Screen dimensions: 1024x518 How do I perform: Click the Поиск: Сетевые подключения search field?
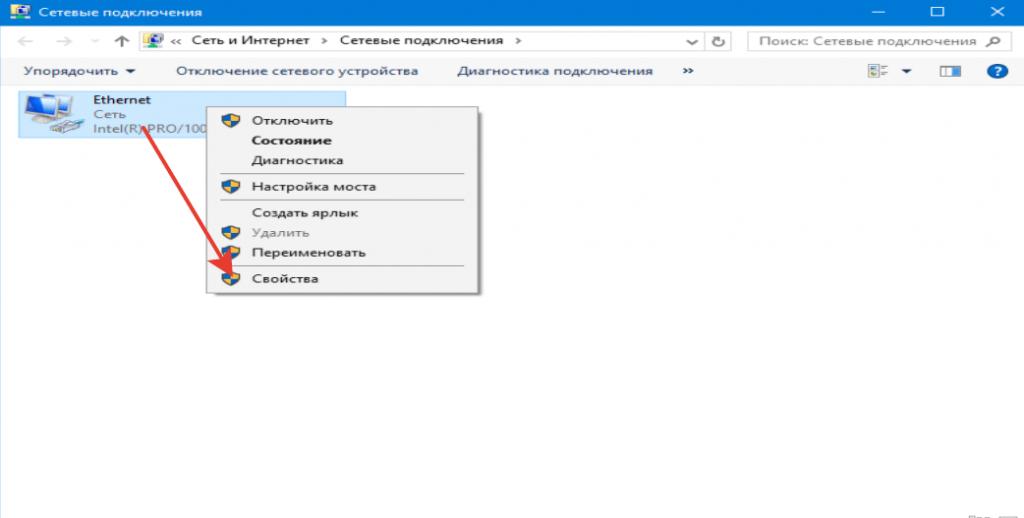(866, 41)
